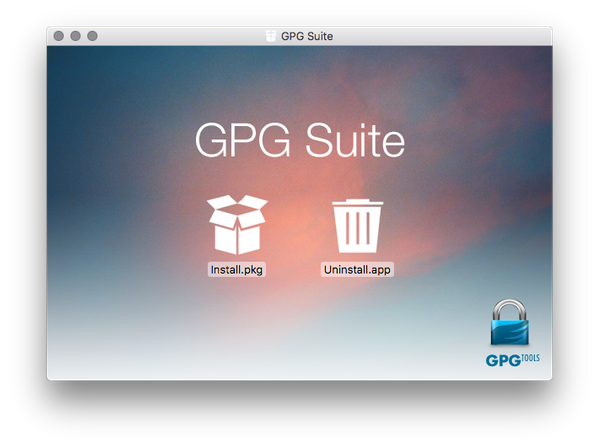The width and height of the screenshot is (600, 448).
Task: Close the GPG Suite window
Action: click(59, 36)
